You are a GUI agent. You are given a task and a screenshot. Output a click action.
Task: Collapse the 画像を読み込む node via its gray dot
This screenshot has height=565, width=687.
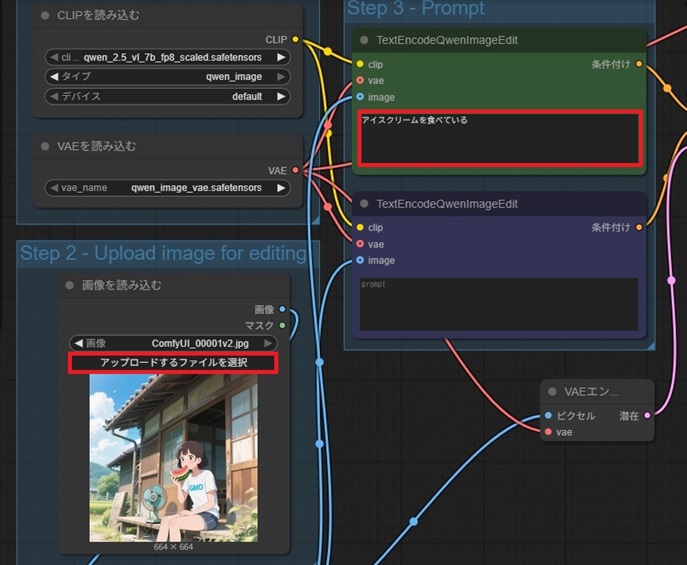[70, 285]
